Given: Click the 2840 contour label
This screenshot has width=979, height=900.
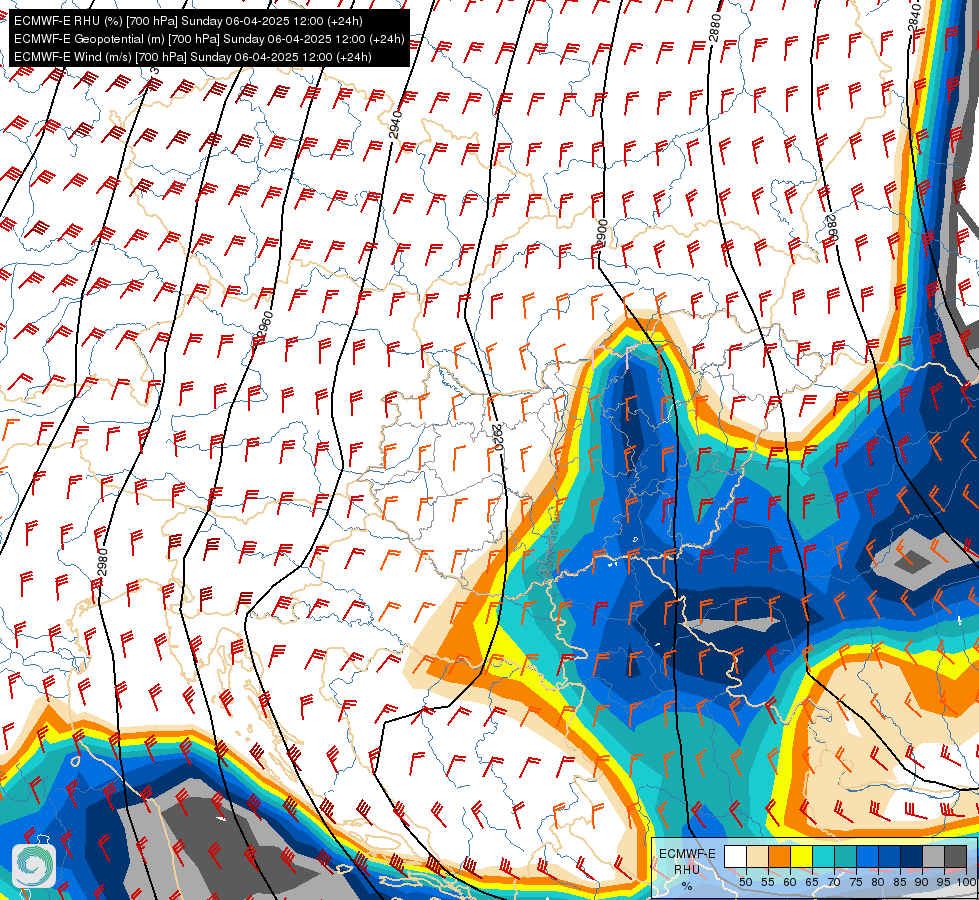Looking at the screenshot, I should point(913,17).
